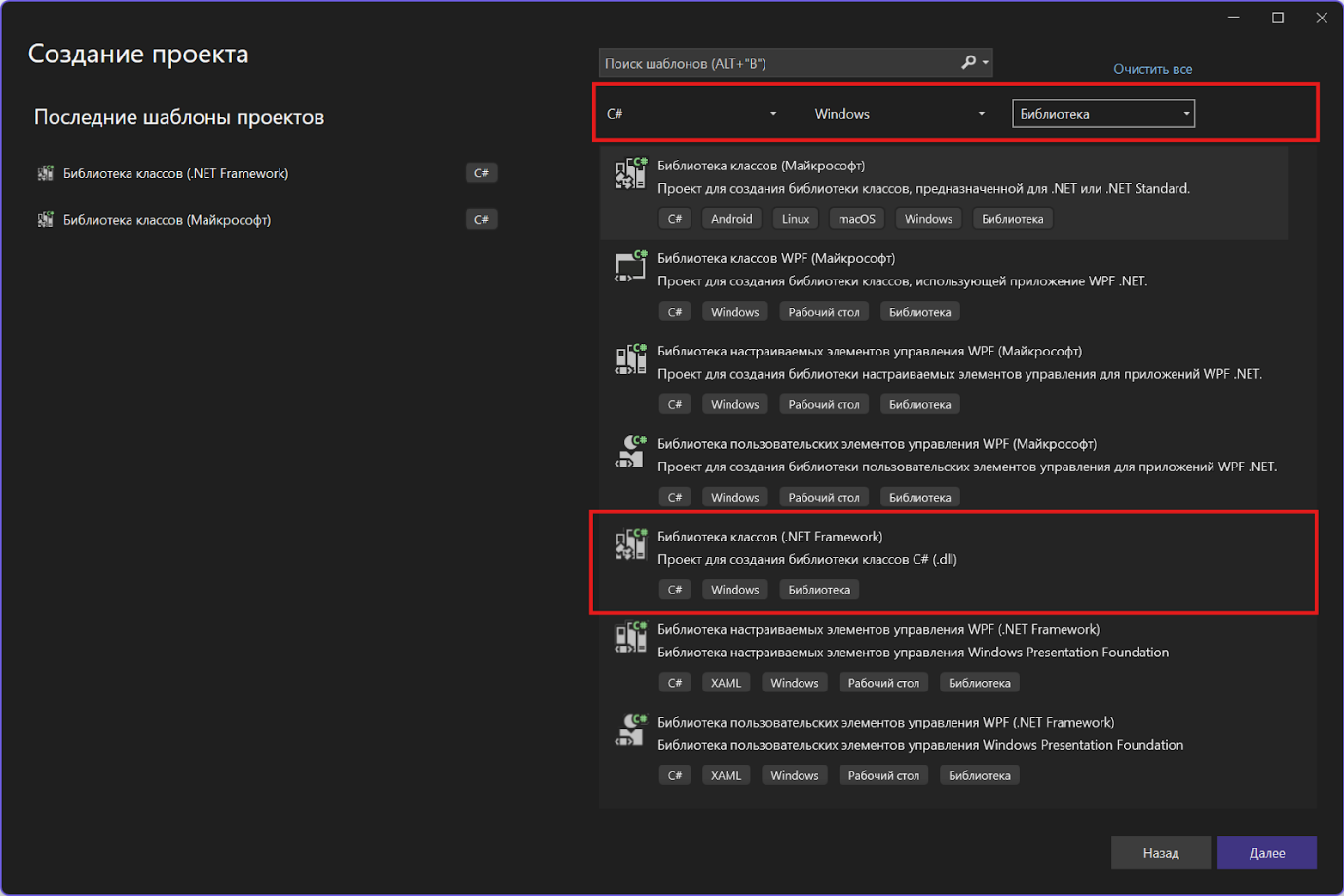Screen dimensions: 1344x896
Task: Click the recent 'Библиотека классов (.NET Framework)' icon
Action: point(45,172)
